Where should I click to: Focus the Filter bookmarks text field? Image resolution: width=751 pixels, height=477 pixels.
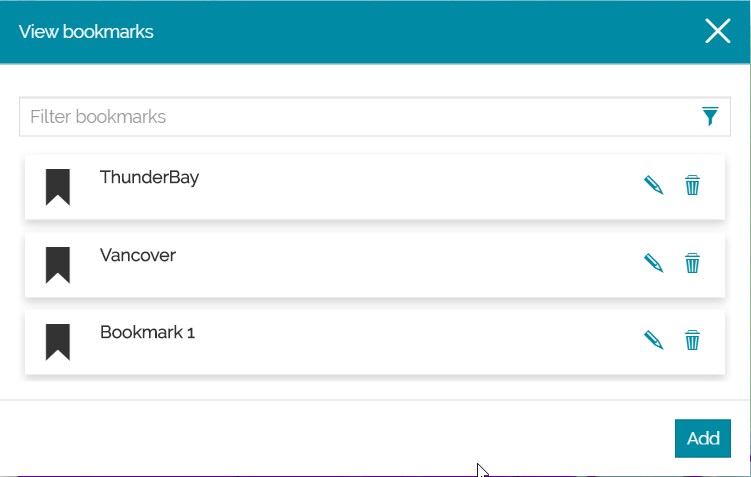coord(350,117)
